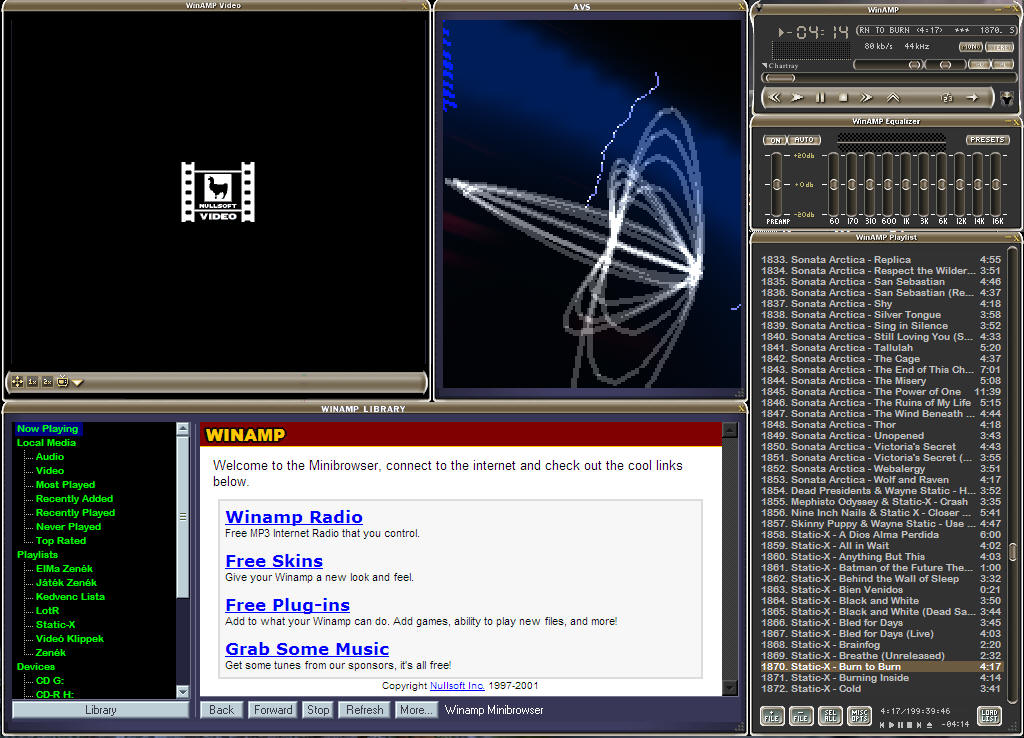Toggle the equalizer AUTO button
This screenshot has height=738, width=1024.
pos(803,140)
